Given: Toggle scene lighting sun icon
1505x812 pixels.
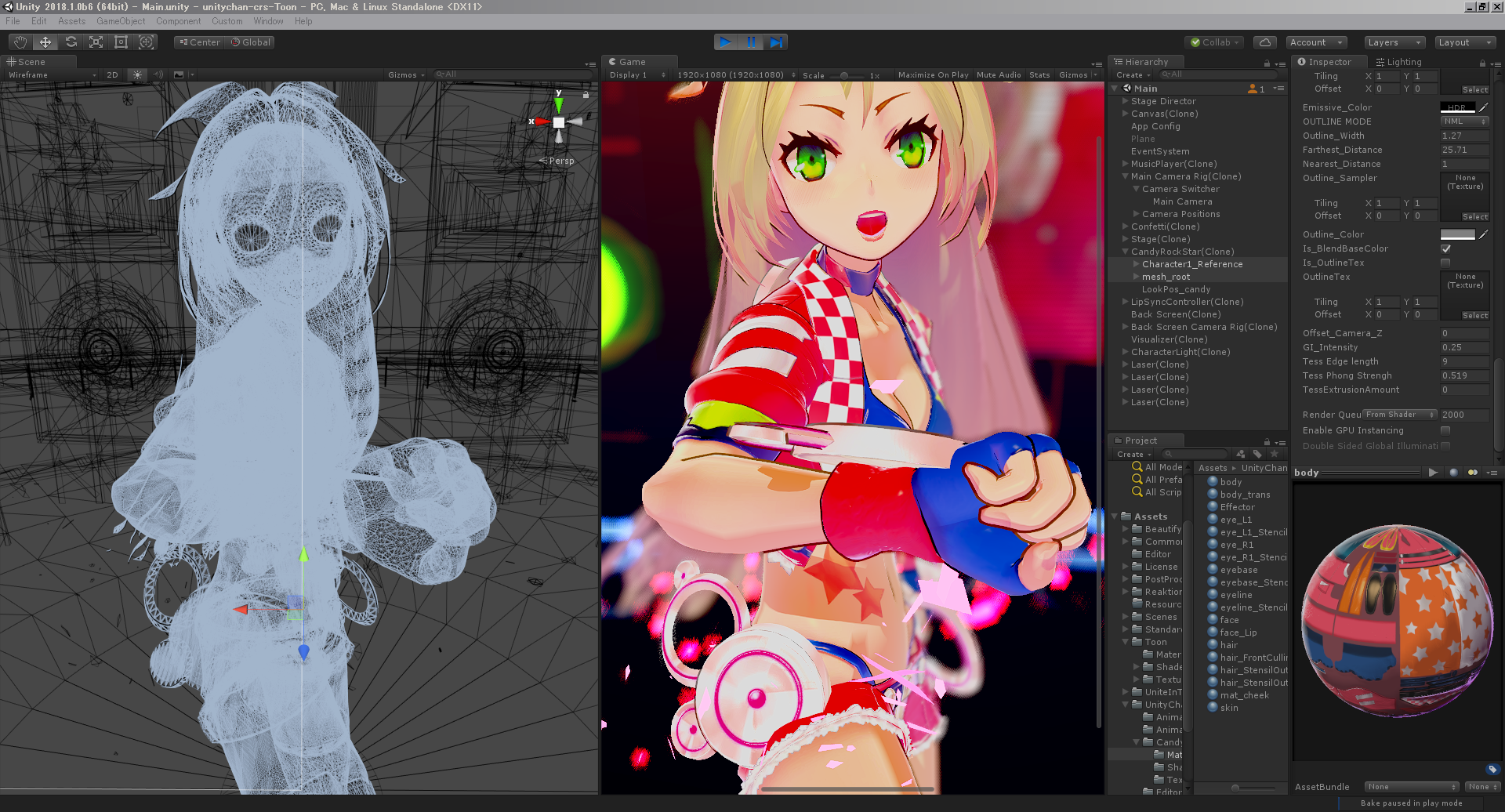Looking at the screenshot, I should [x=137, y=75].
